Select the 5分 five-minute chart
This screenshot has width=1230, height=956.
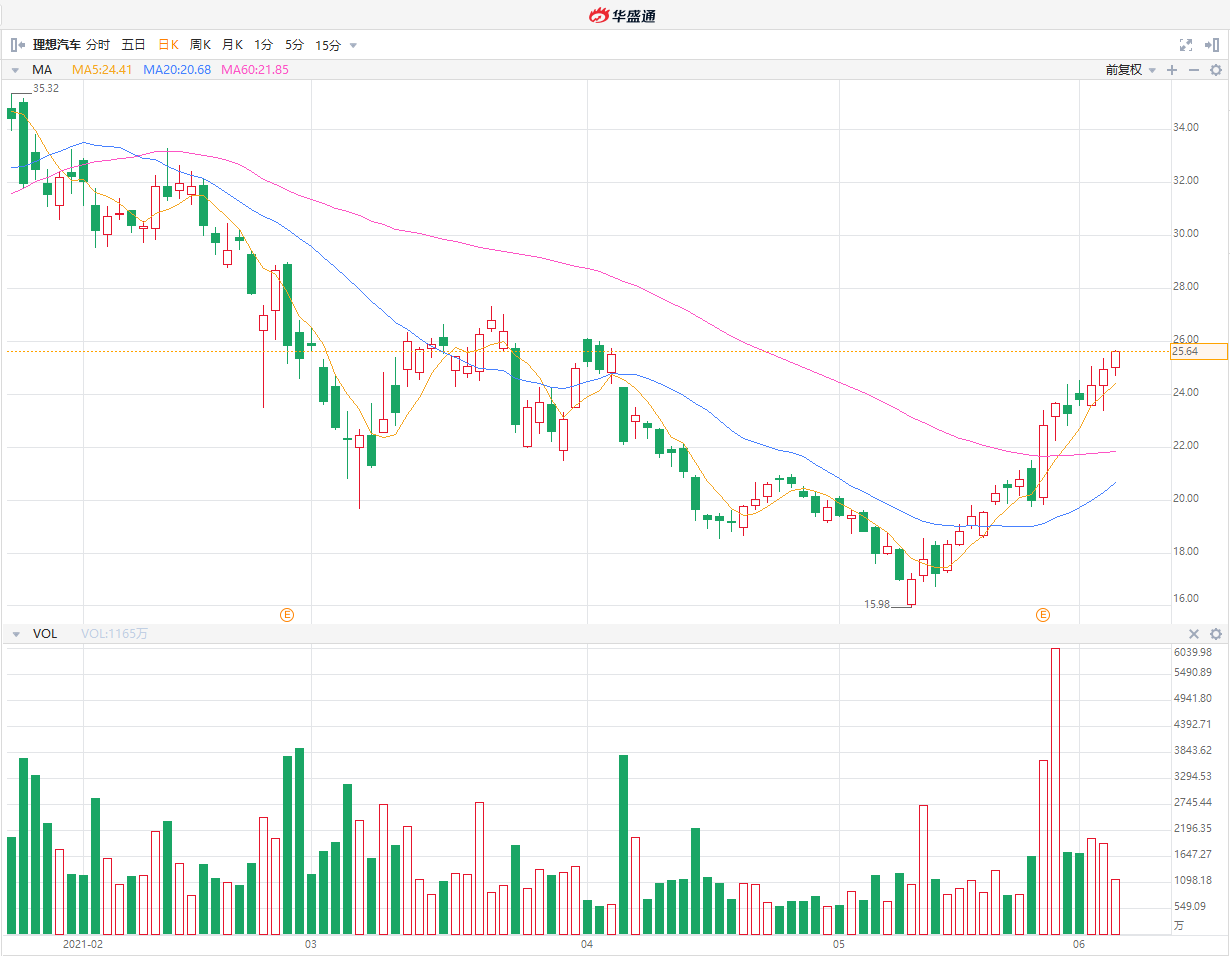pos(294,45)
